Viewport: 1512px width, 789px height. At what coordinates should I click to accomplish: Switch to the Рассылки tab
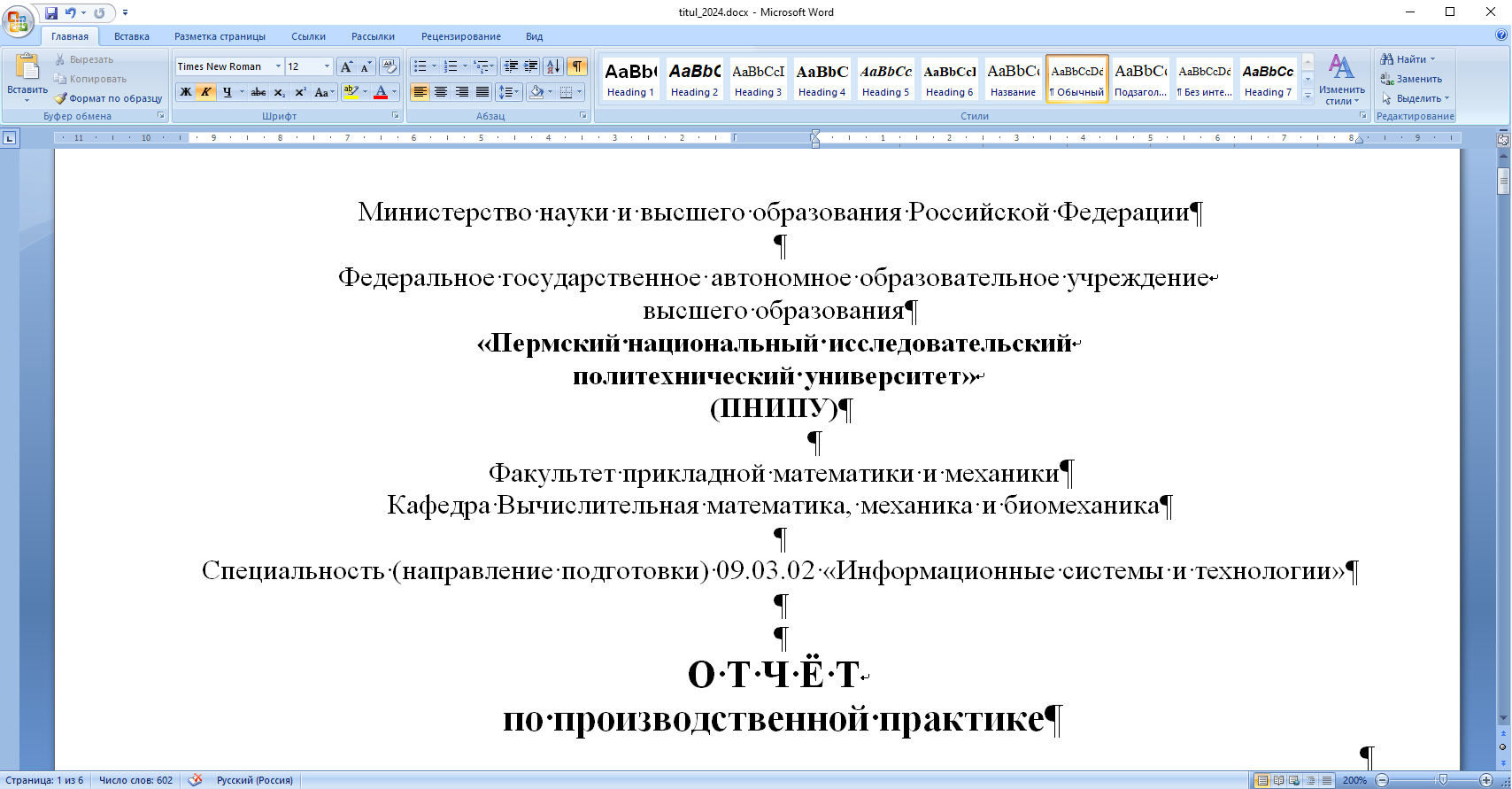click(373, 36)
